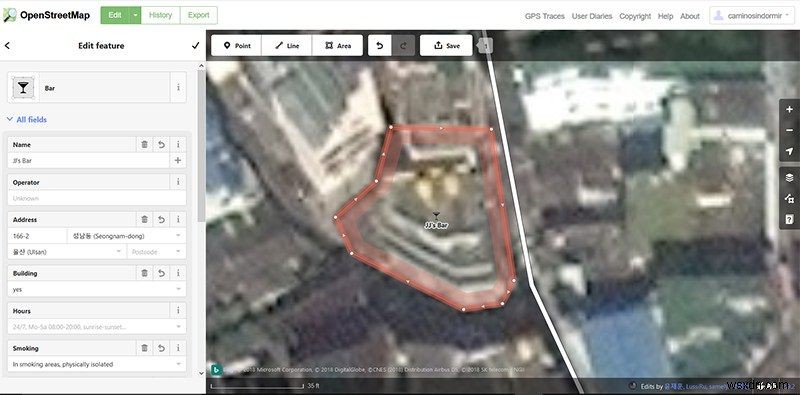The width and height of the screenshot is (800, 395).
Task: Add a multilingual name with plus icon
Action: [178, 161]
